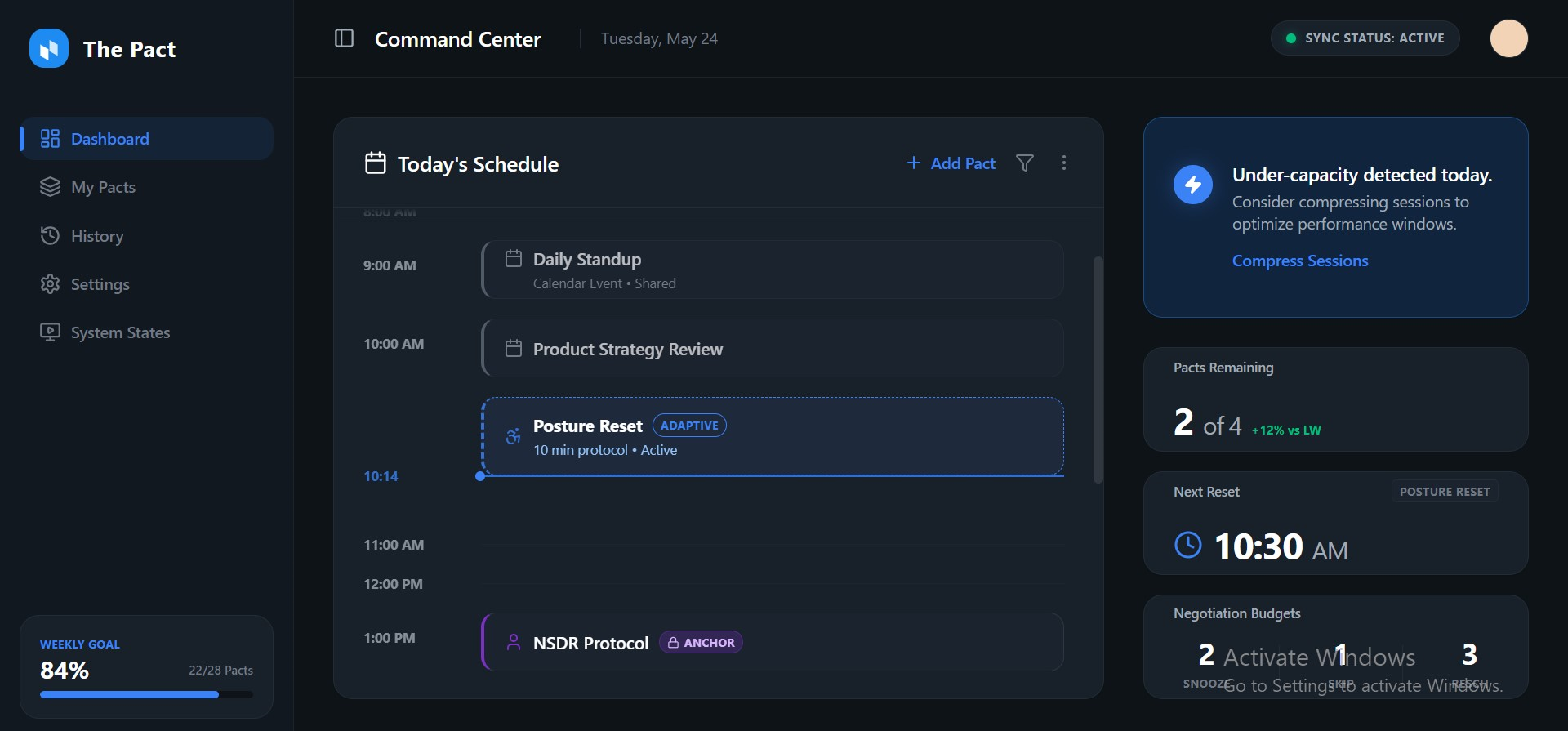Screen dimensions: 1568x731
Task: Click the Next Reset clock icon
Action: (x=1187, y=545)
